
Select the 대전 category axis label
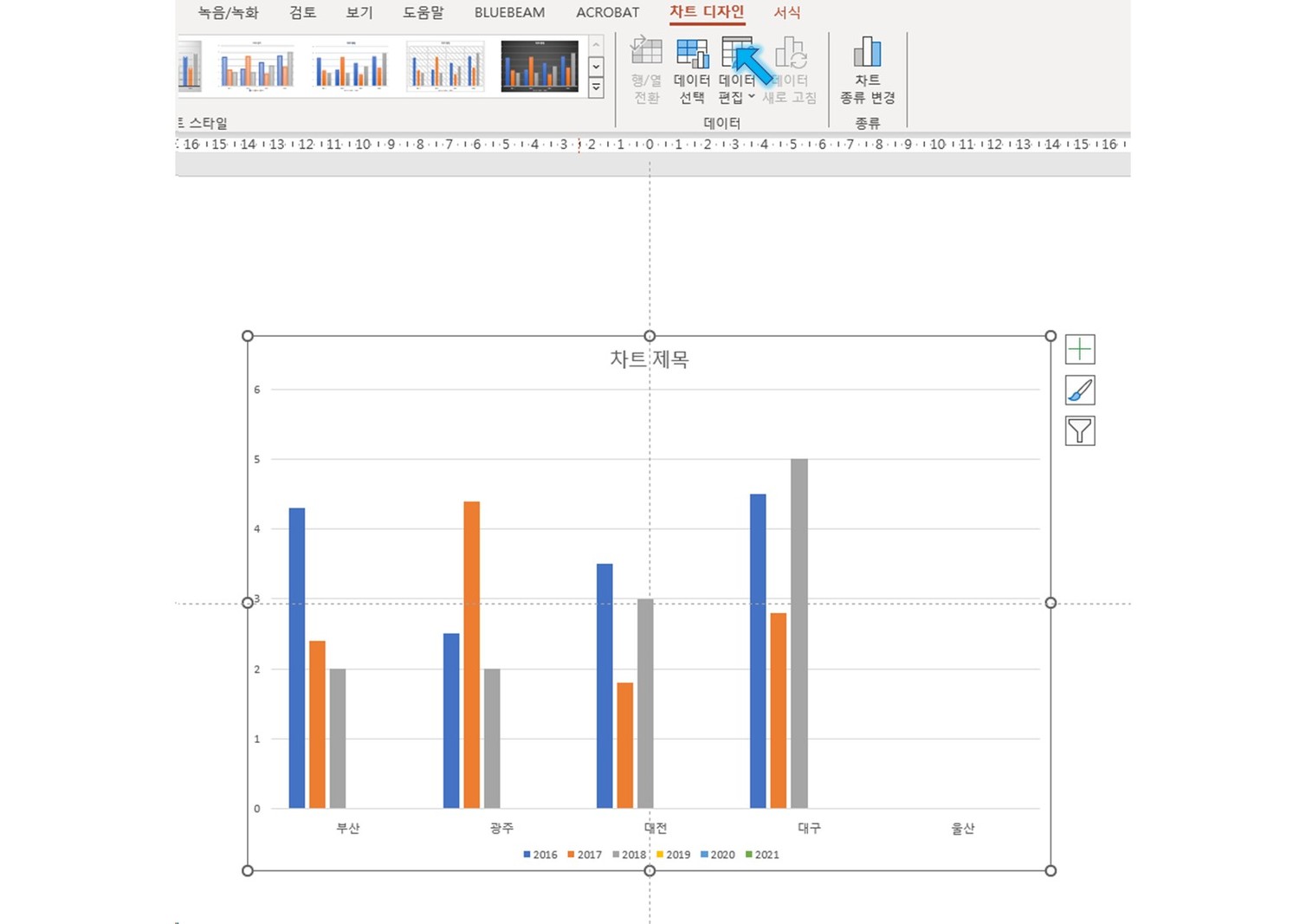(656, 829)
